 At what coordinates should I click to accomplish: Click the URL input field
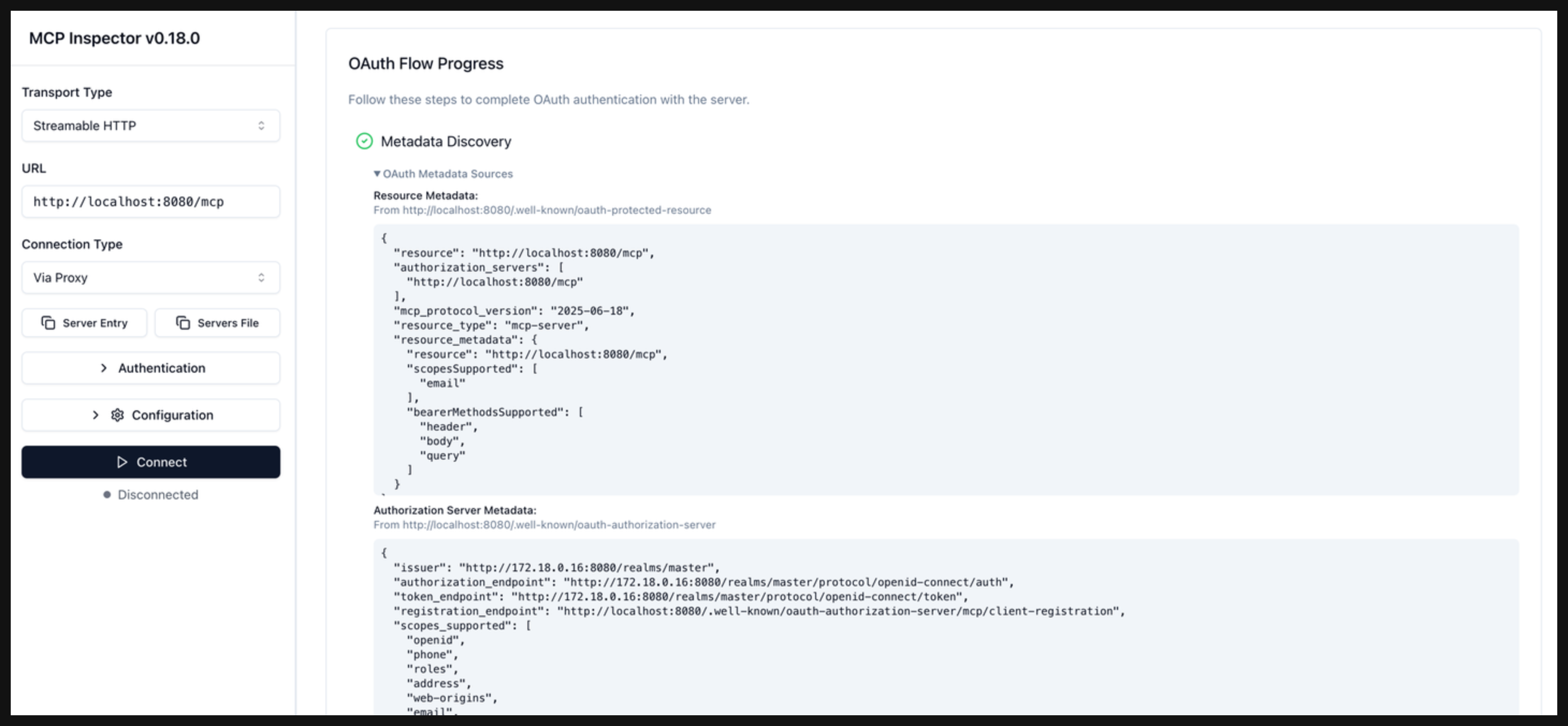(x=150, y=201)
